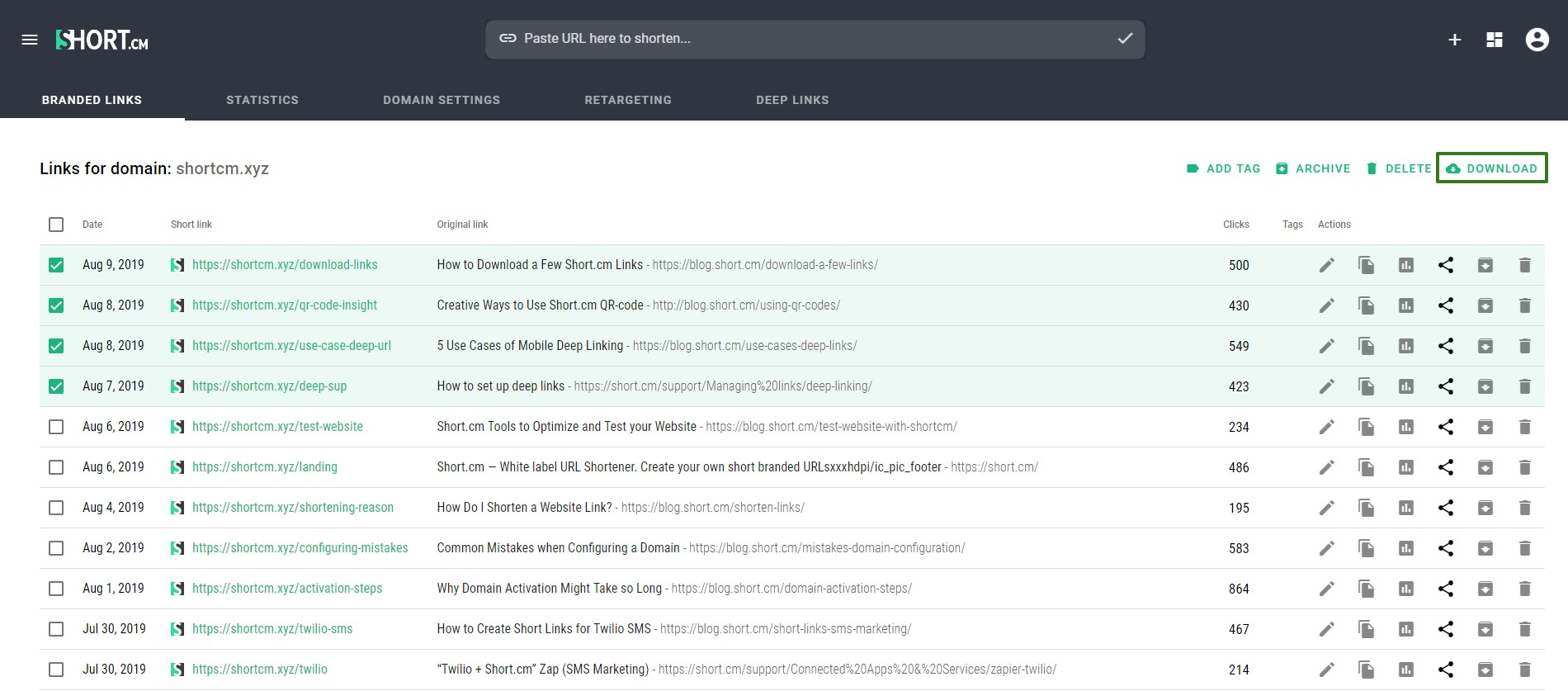Copy the test-website short link
The image size is (1568, 691).
(x=1367, y=427)
